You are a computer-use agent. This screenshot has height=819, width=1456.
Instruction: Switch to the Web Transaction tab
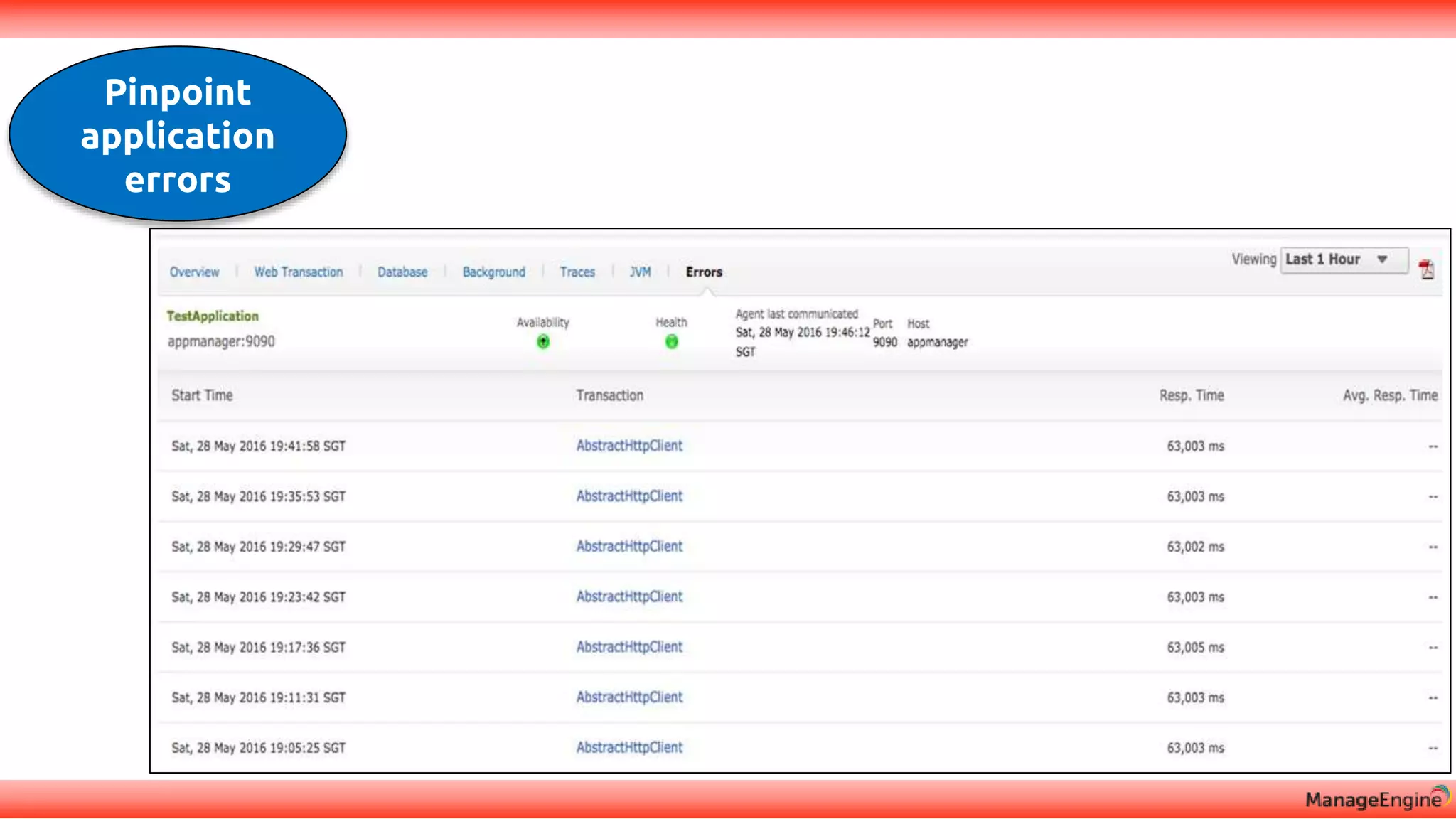point(298,272)
